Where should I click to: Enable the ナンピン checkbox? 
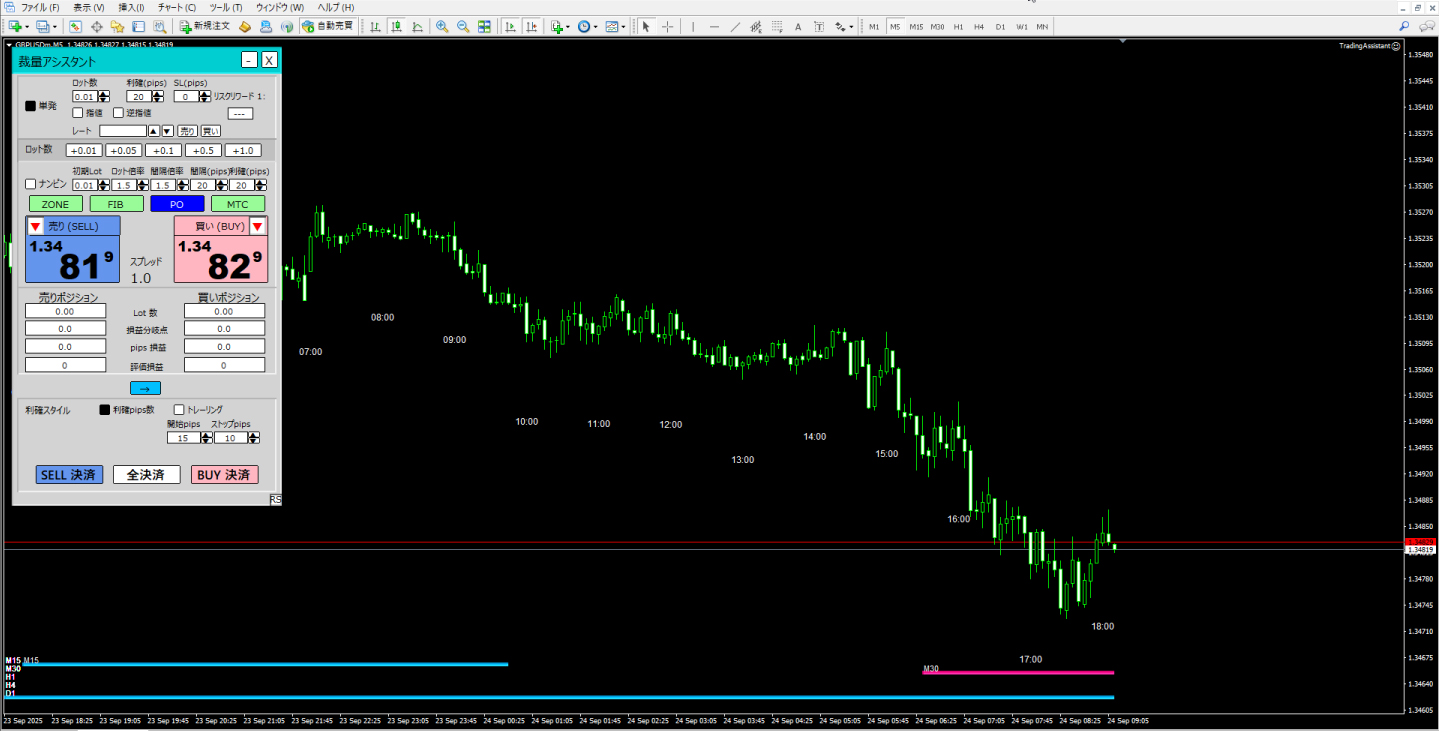(x=30, y=184)
